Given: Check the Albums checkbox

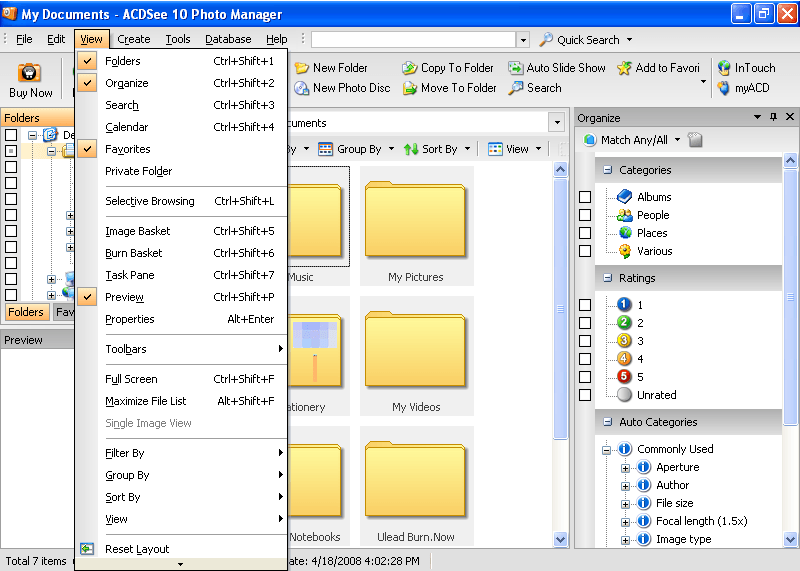Looking at the screenshot, I should (x=585, y=197).
